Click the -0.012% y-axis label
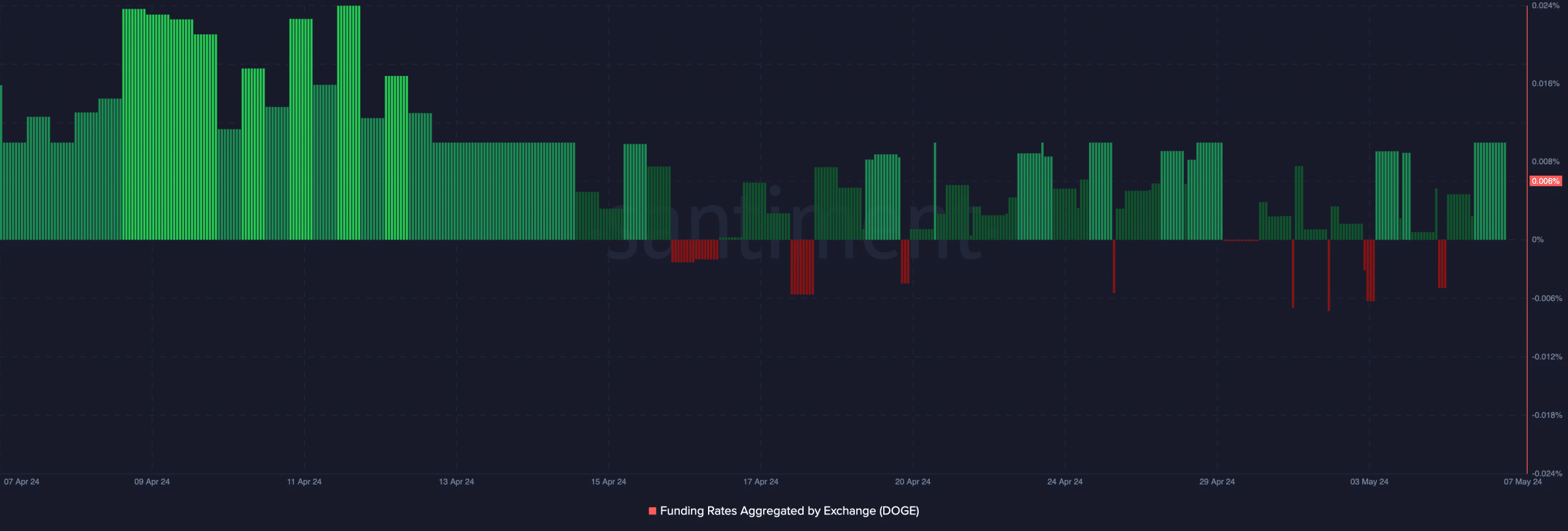The image size is (1568, 531). 1547,357
